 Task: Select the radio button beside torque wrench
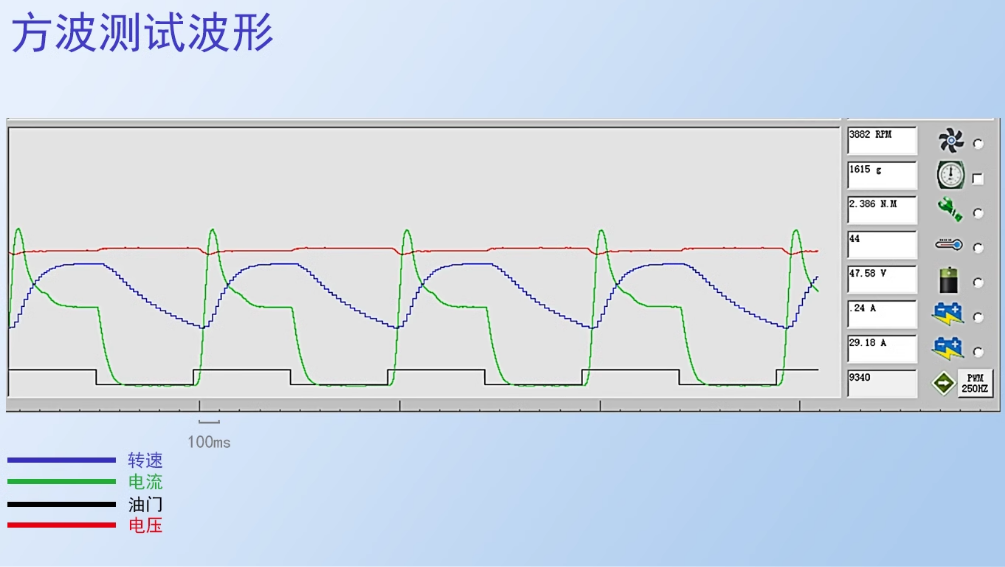coord(978,213)
